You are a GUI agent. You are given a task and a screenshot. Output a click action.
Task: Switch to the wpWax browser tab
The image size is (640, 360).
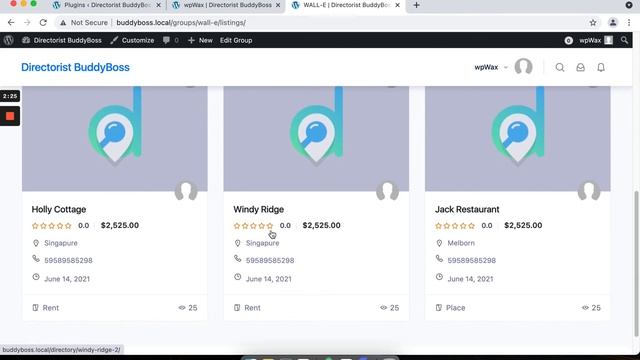pos(226,5)
